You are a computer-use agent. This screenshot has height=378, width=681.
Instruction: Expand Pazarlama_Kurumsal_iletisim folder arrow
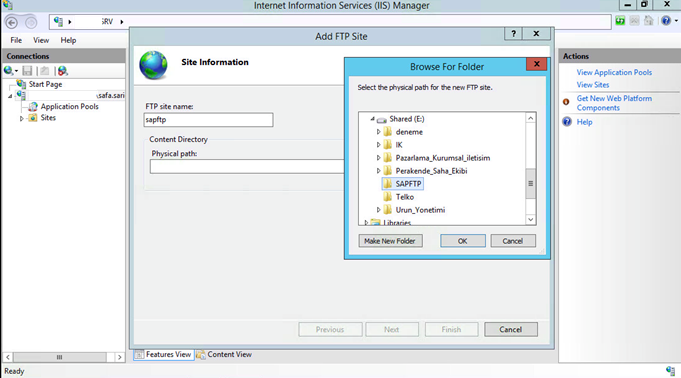(x=378, y=158)
